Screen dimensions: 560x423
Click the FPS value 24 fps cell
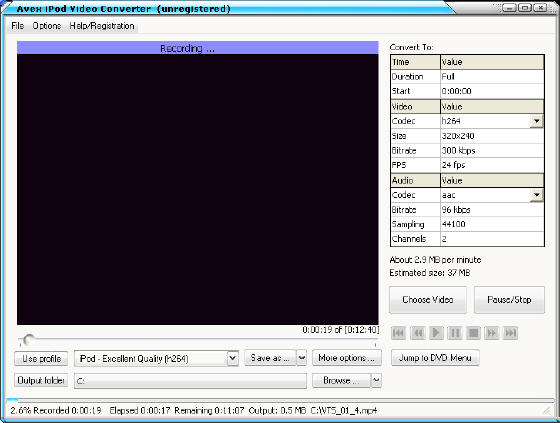pos(492,165)
